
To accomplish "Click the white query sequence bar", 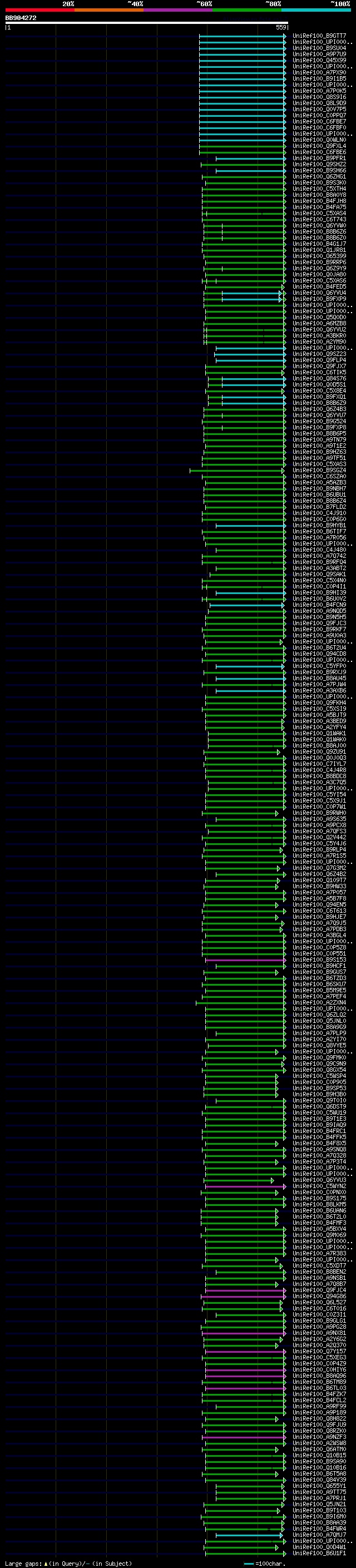I will (147, 23).
